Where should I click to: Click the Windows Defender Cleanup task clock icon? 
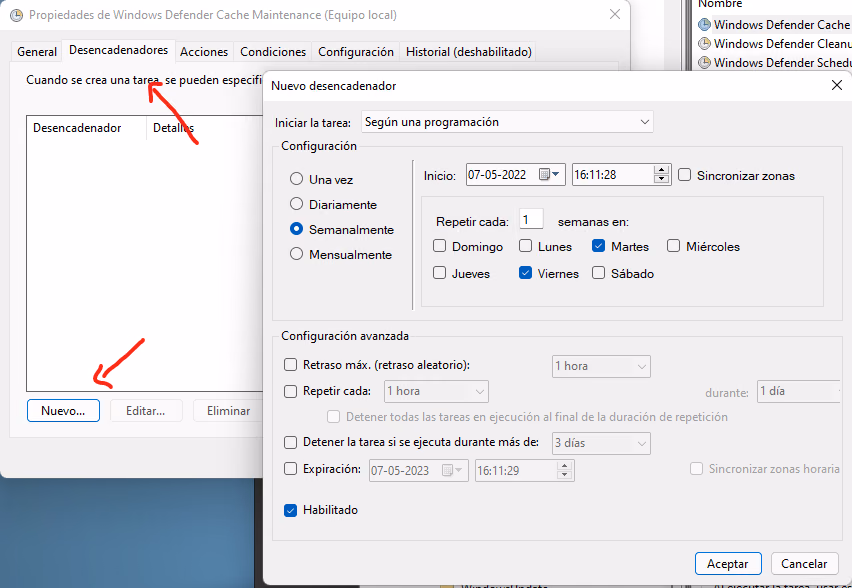click(x=704, y=43)
